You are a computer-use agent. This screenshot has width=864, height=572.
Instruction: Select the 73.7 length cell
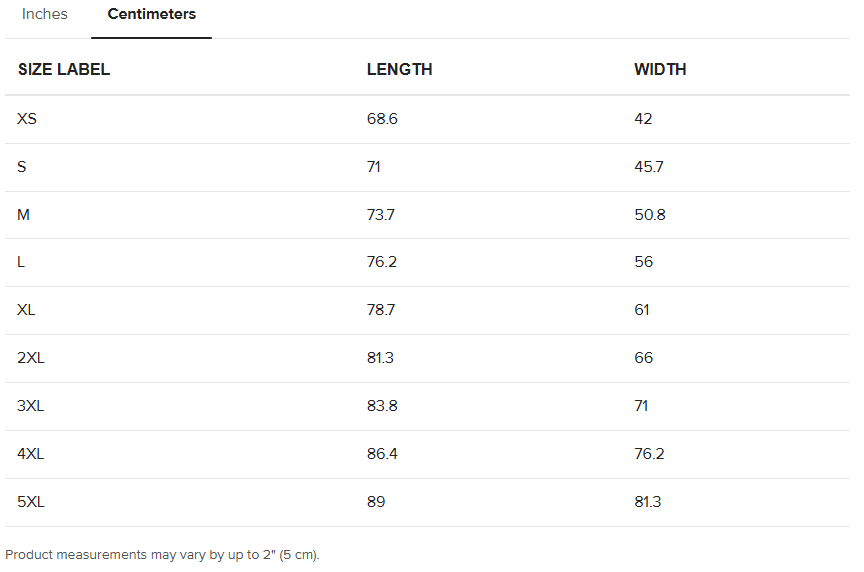click(381, 215)
